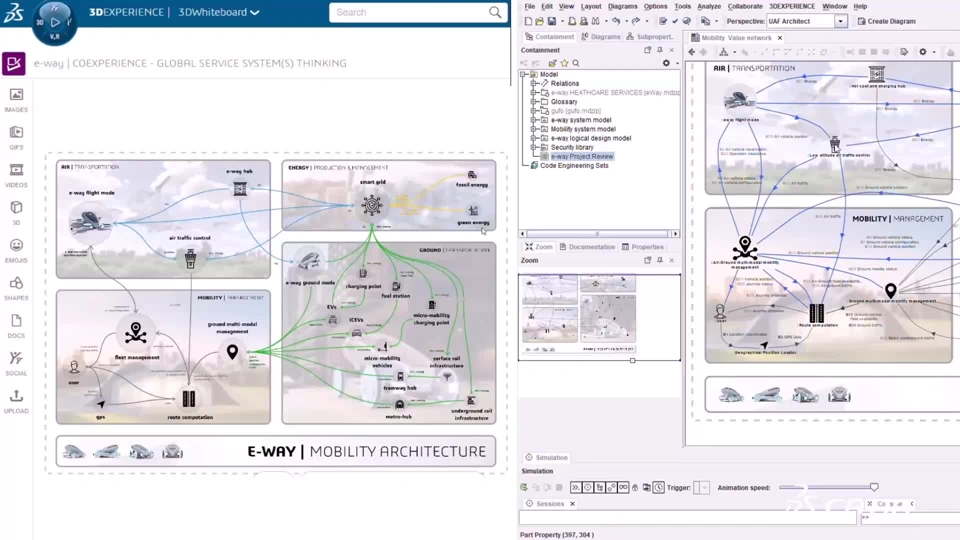Open the Images panel in 3DWhiteboard sidebar
The width and height of the screenshot is (960, 540).
(16, 100)
